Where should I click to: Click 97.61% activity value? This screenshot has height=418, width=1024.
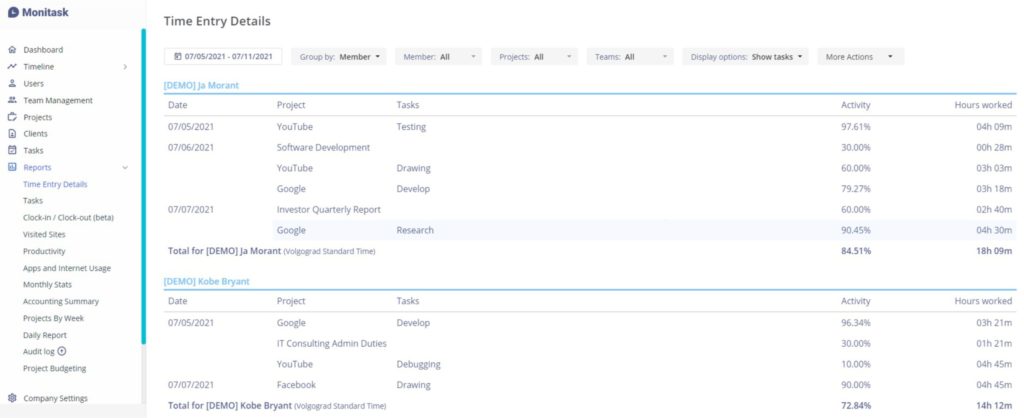tap(856, 127)
